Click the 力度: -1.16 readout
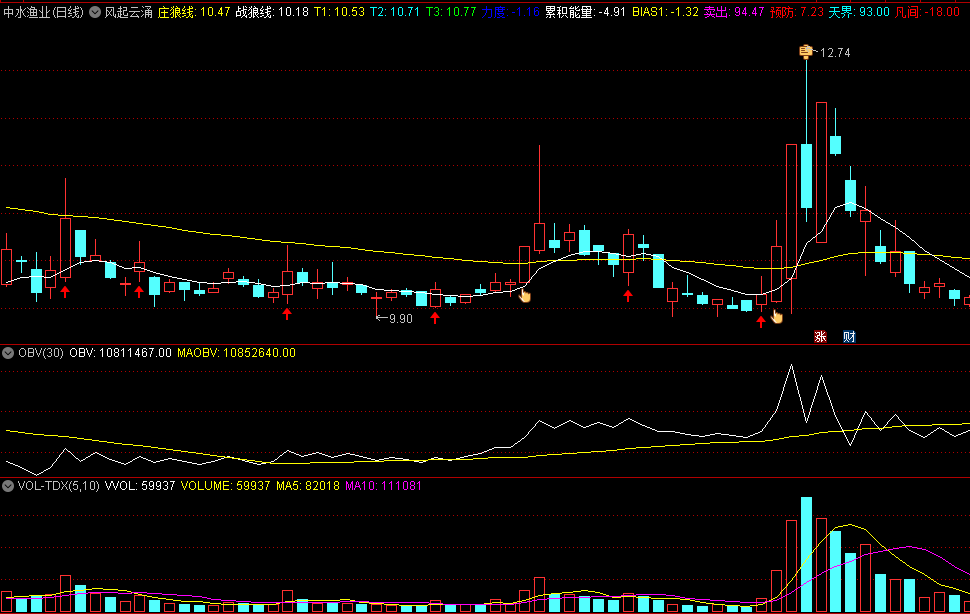The width and height of the screenshot is (970, 614). pyautogui.click(x=510, y=12)
